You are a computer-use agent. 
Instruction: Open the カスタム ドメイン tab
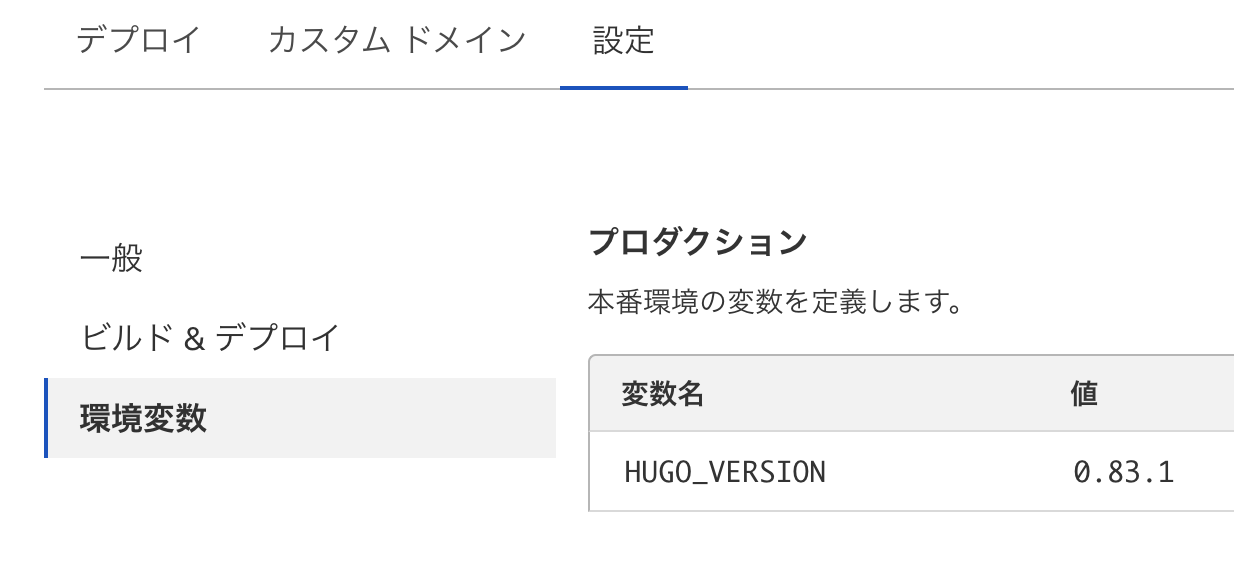(396, 41)
